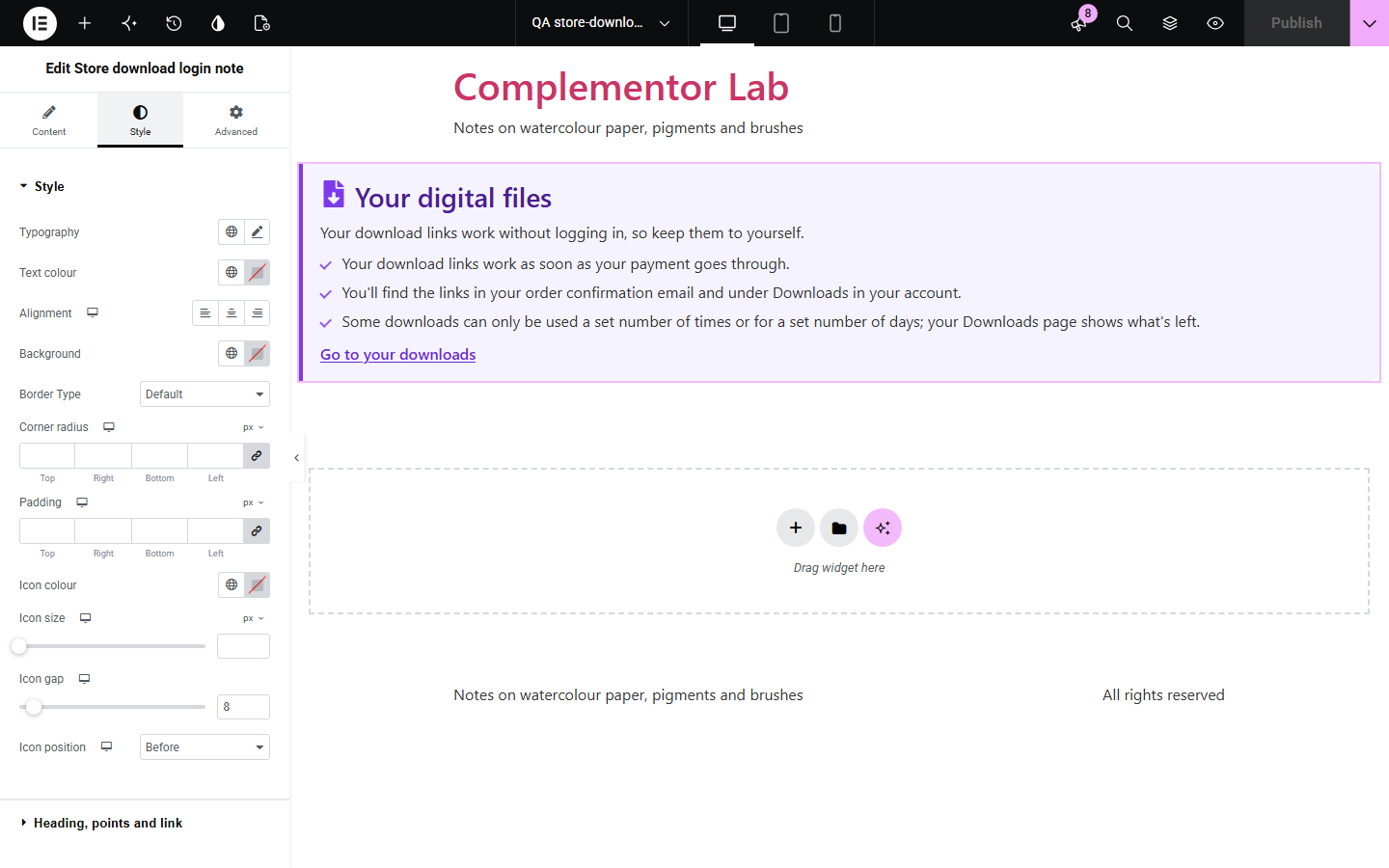Click the greyed-out Publish button
The image size is (1389, 868).
coord(1296,23)
